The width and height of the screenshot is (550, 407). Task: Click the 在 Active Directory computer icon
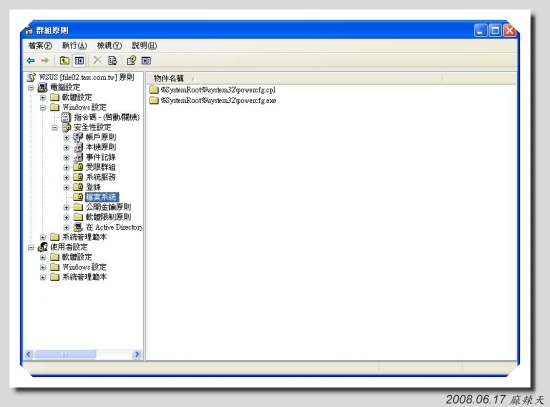tap(78, 227)
